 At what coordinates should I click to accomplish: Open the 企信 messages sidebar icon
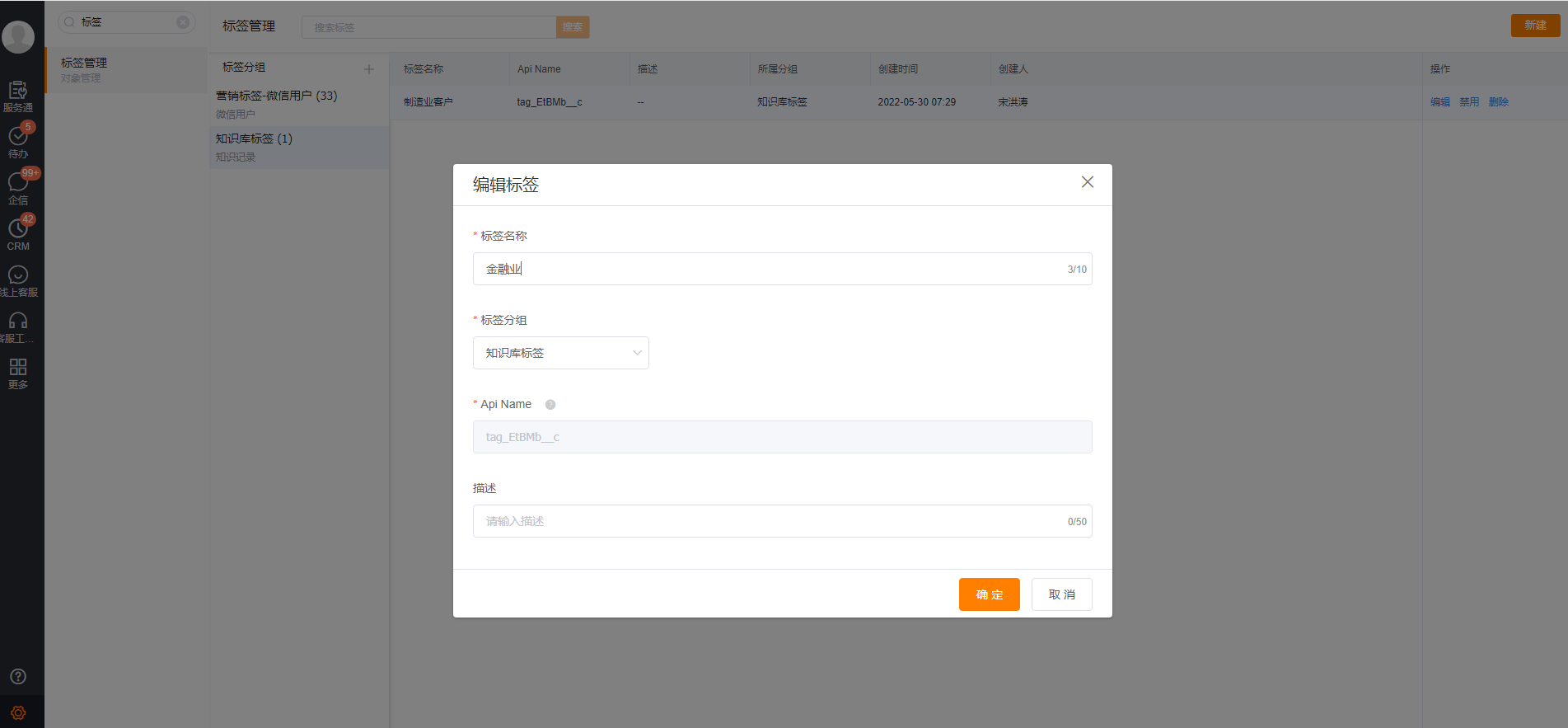click(x=18, y=187)
